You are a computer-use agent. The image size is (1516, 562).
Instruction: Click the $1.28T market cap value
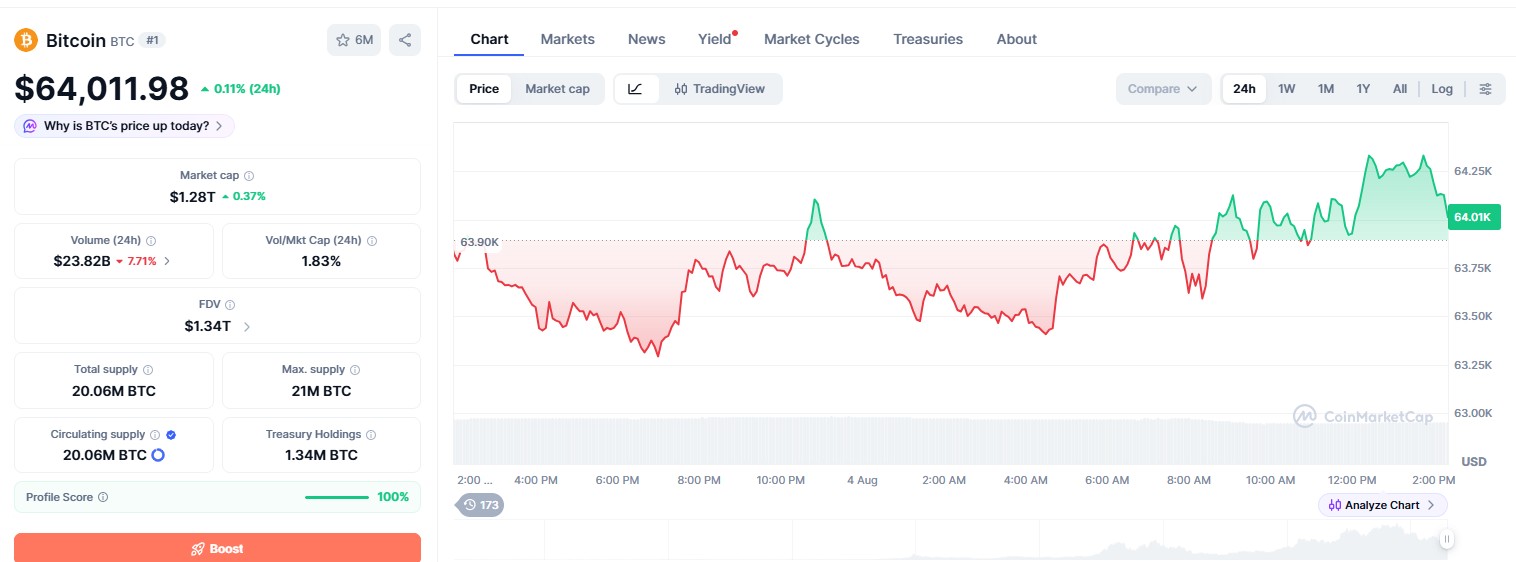192,197
